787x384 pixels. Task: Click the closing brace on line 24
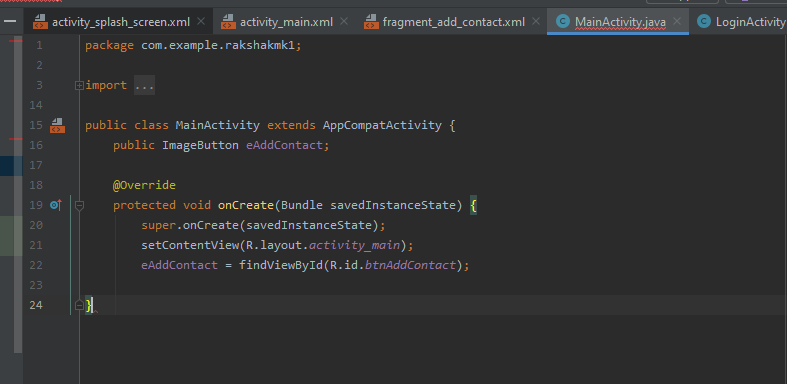coord(89,305)
